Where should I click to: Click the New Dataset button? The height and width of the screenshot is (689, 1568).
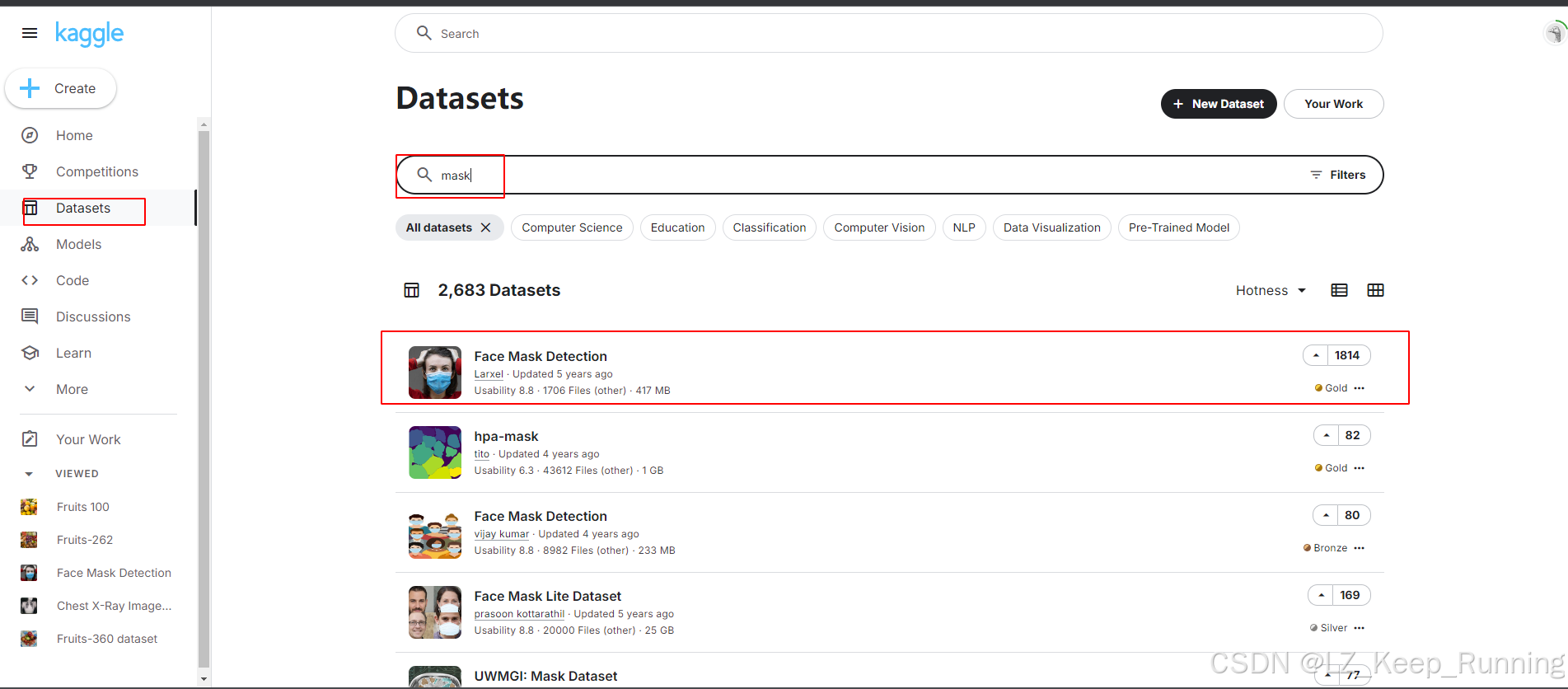1219,104
